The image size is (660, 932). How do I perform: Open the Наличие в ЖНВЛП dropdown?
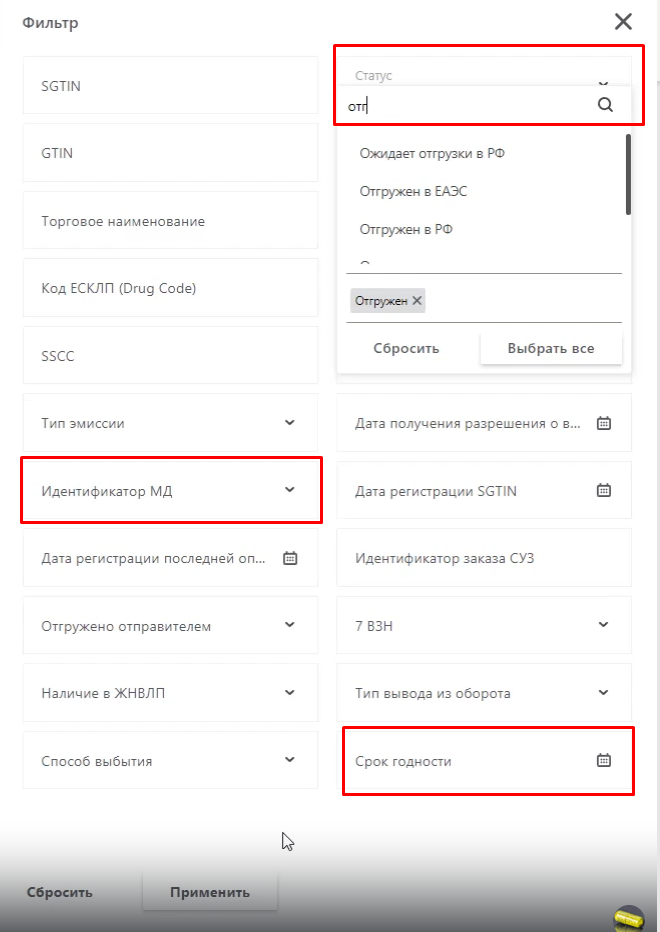(290, 692)
